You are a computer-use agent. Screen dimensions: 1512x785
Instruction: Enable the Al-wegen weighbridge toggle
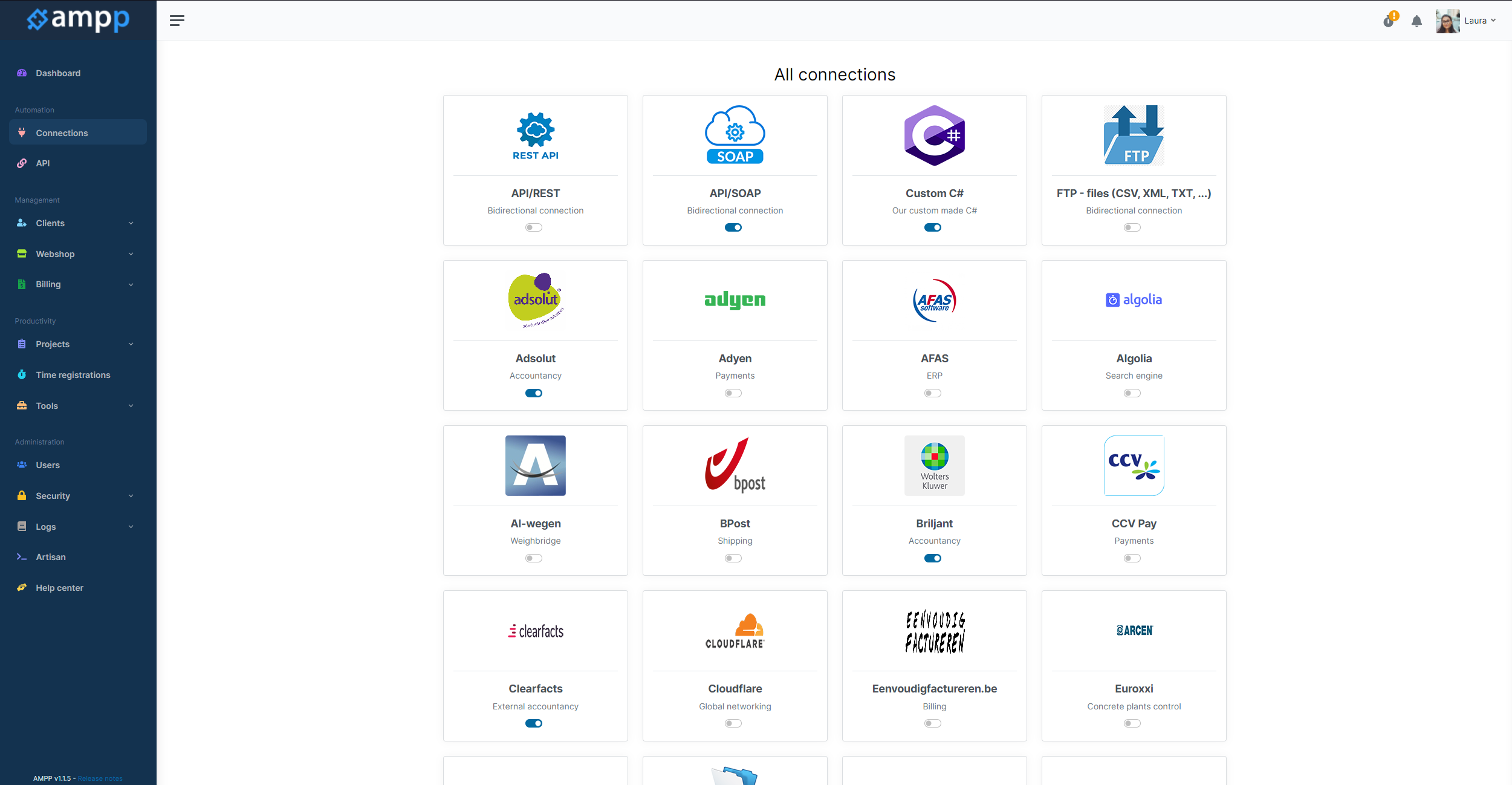point(534,558)
